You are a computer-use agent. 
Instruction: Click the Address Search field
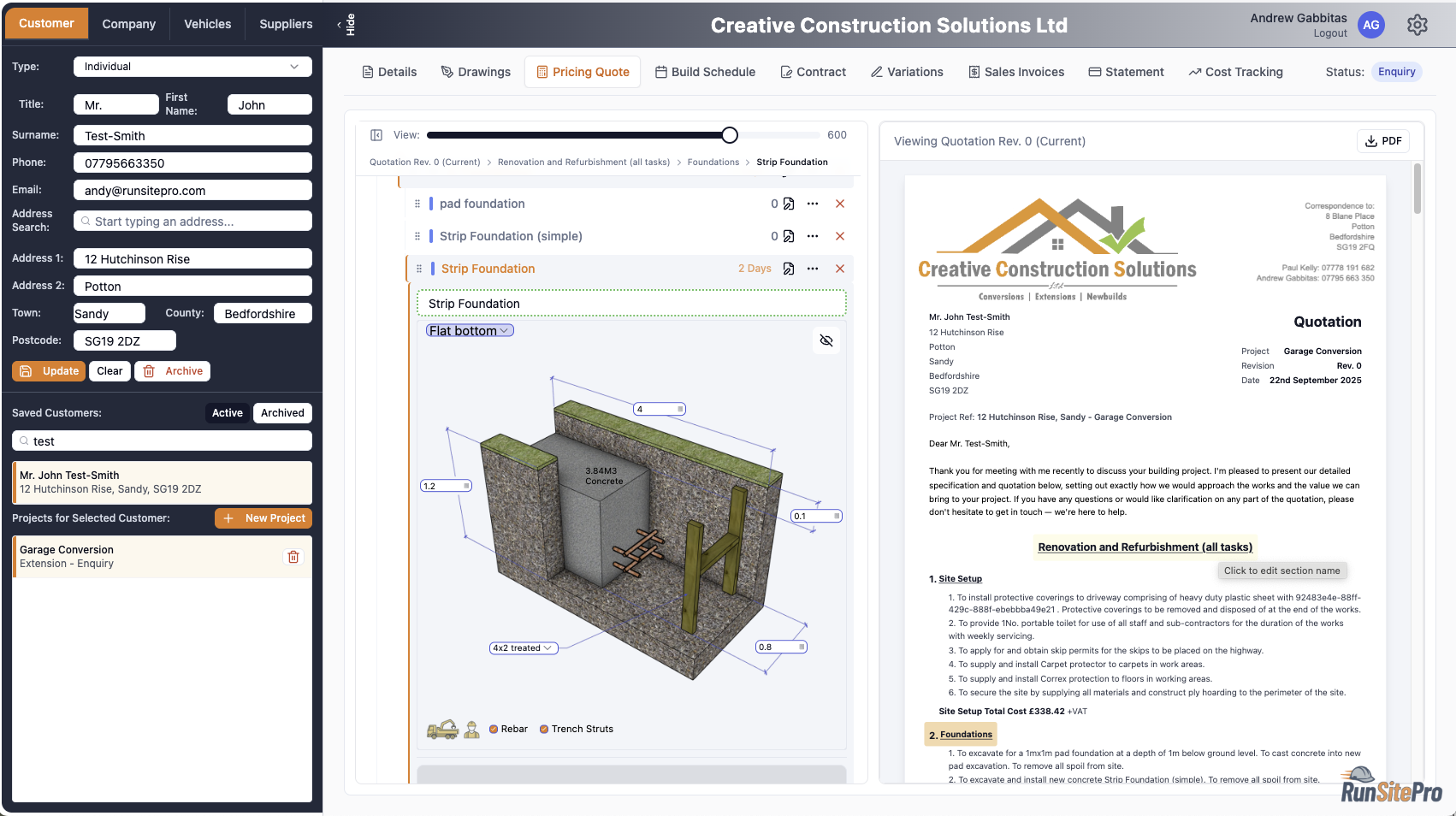pyautogui.click(x=192, y=221)
